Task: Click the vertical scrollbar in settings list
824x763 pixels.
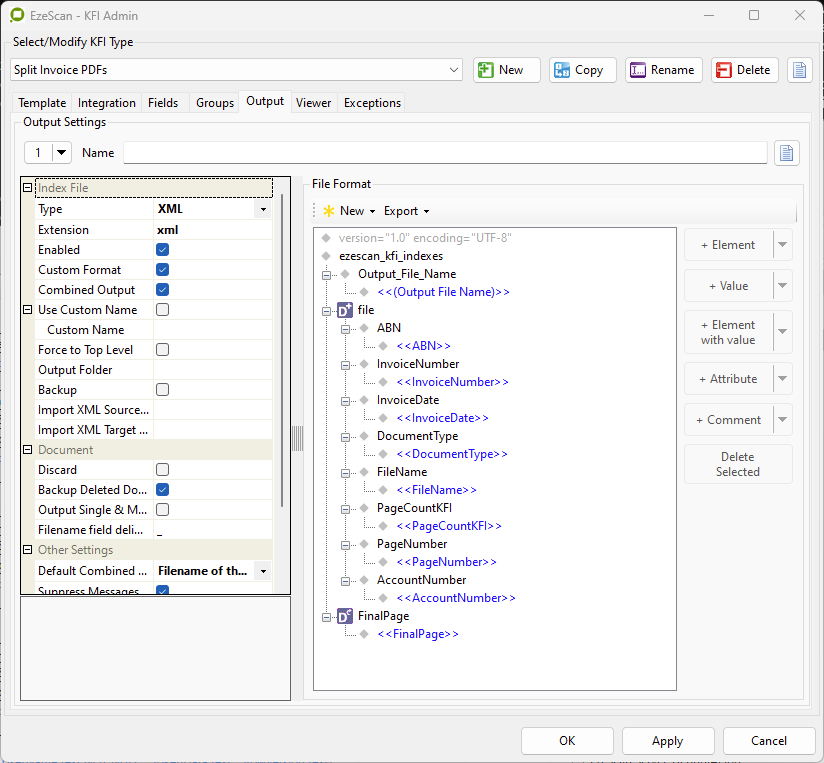Action: pos(282,350)
